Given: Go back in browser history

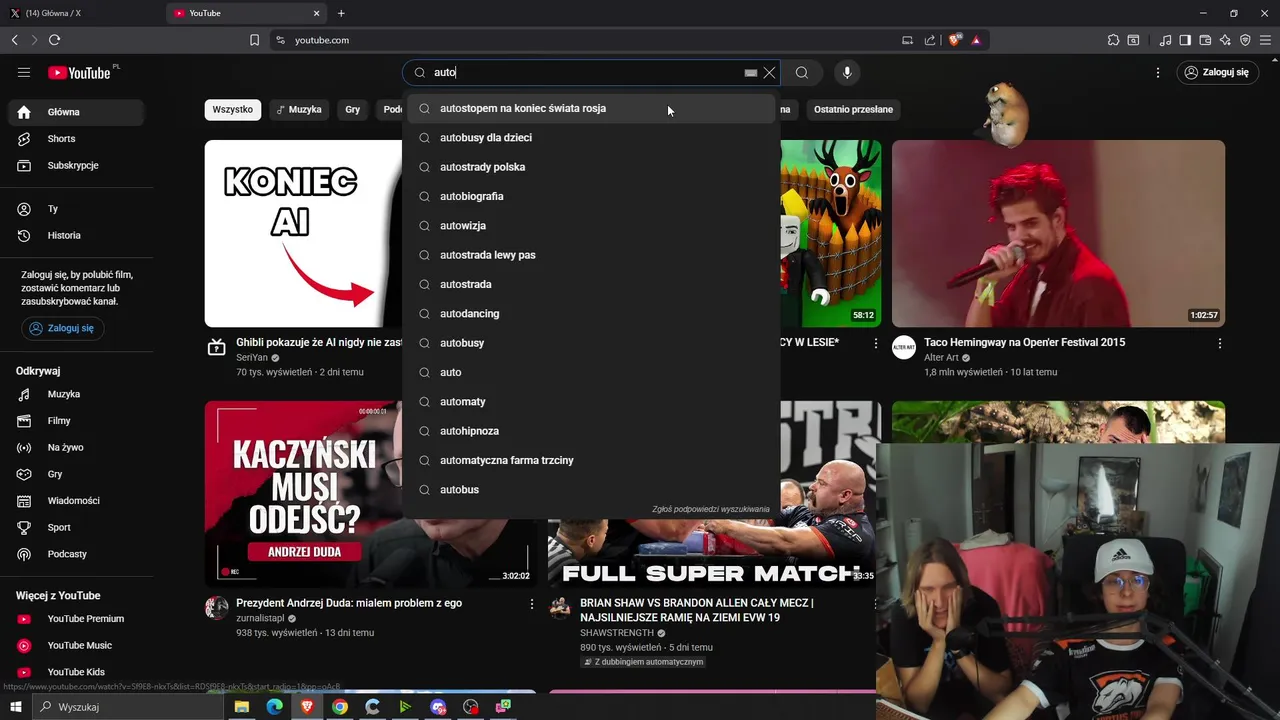Looking at the screenshot, I should point(14,40).
